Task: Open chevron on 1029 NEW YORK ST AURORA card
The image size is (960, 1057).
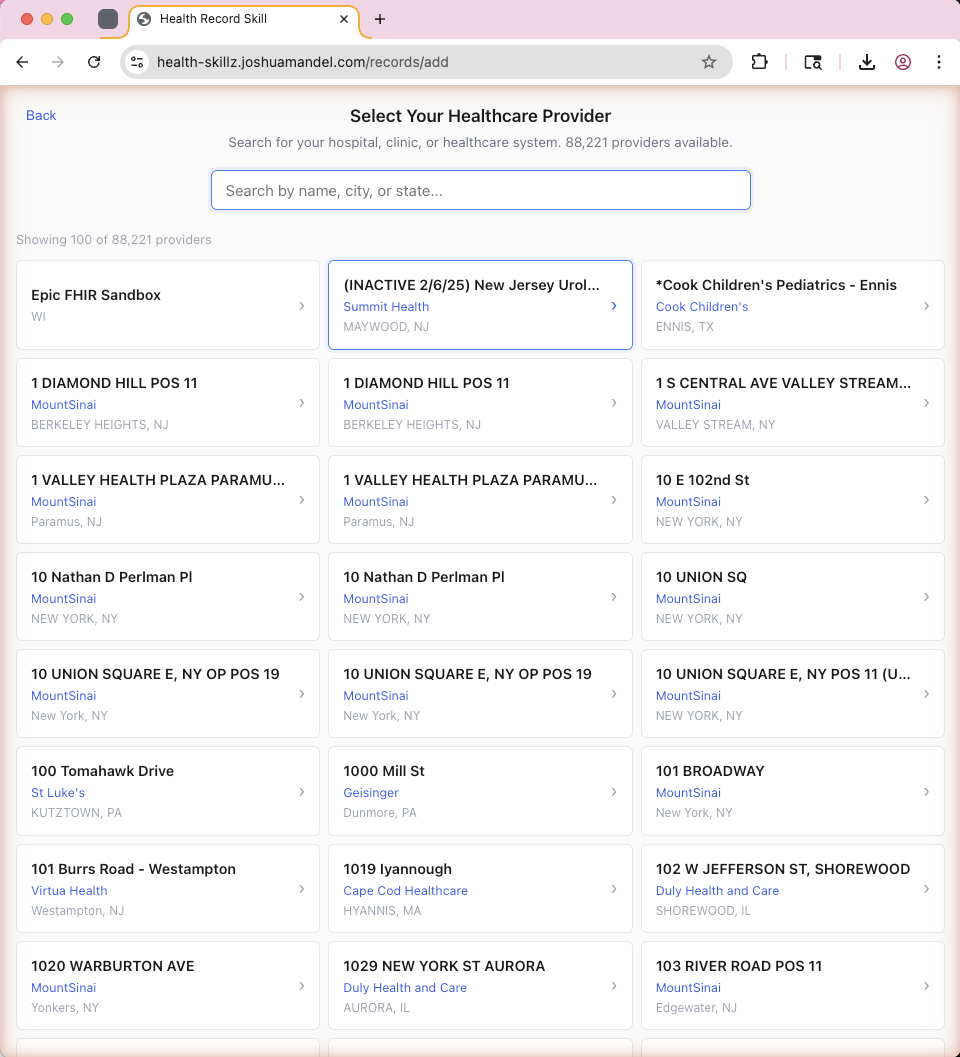Action: [x=613, y=986]
